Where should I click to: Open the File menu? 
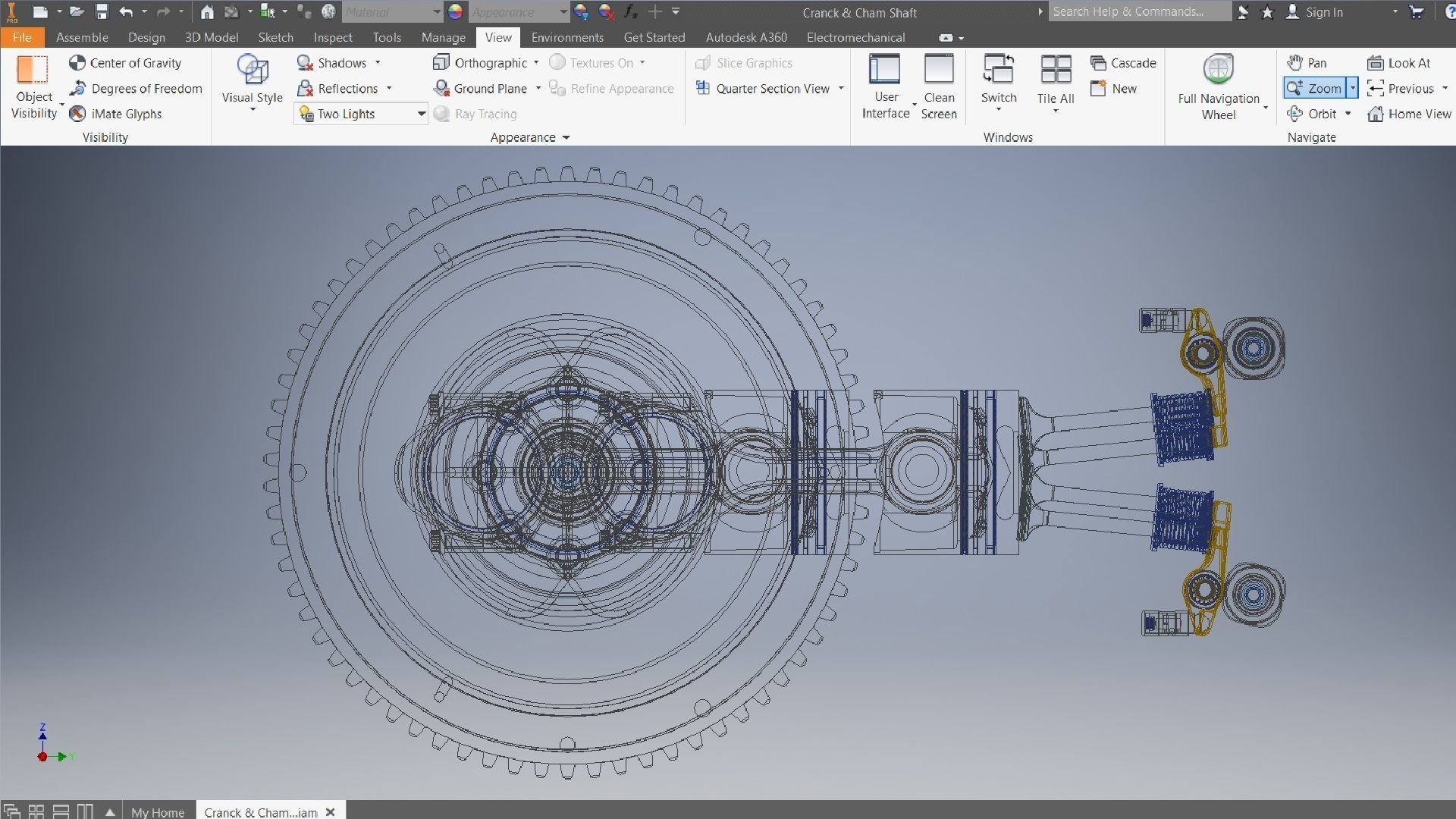click(22, 37)
